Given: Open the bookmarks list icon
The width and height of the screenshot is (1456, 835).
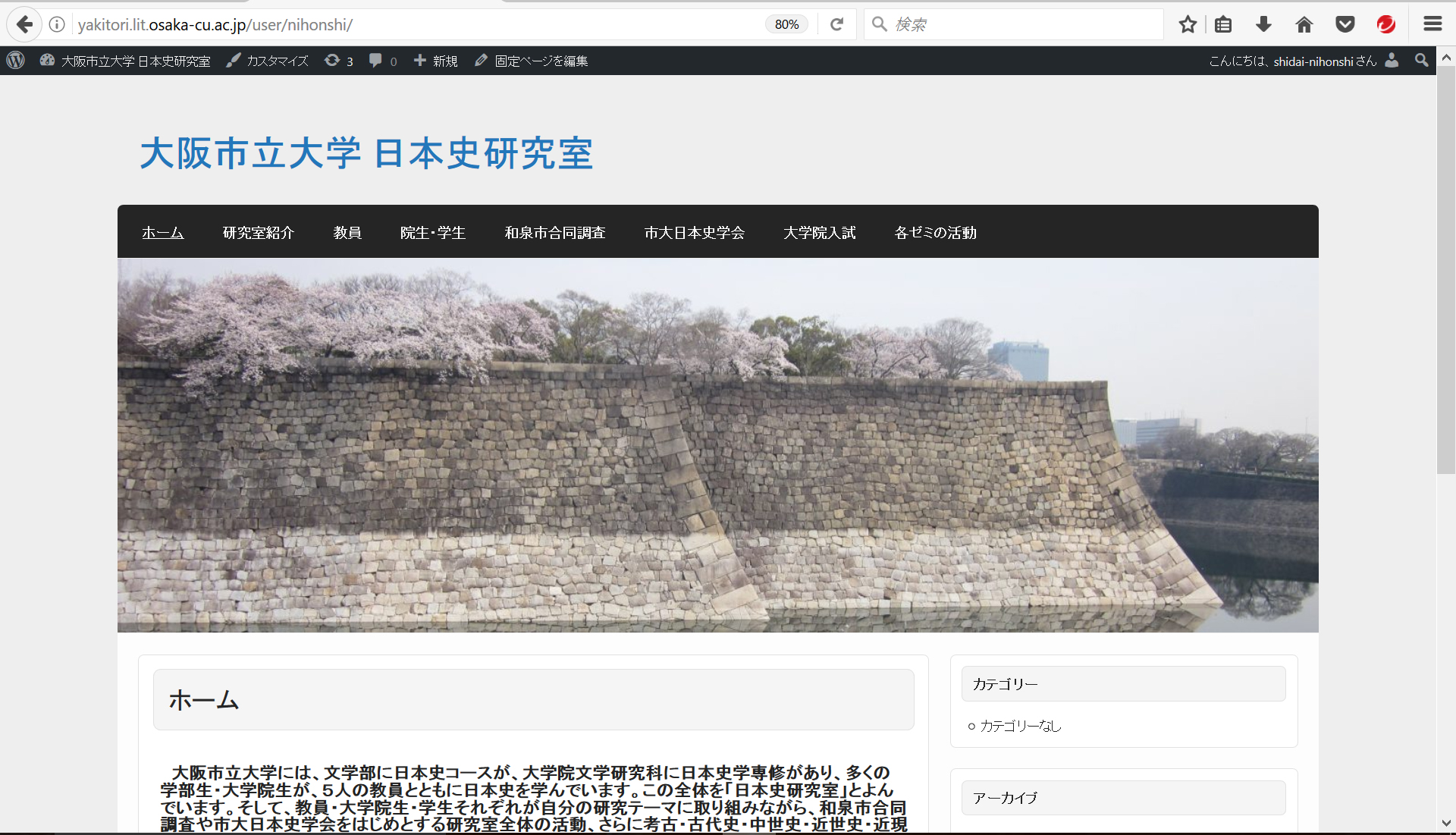Looking at the screenshot, I should coord(1223,24).
